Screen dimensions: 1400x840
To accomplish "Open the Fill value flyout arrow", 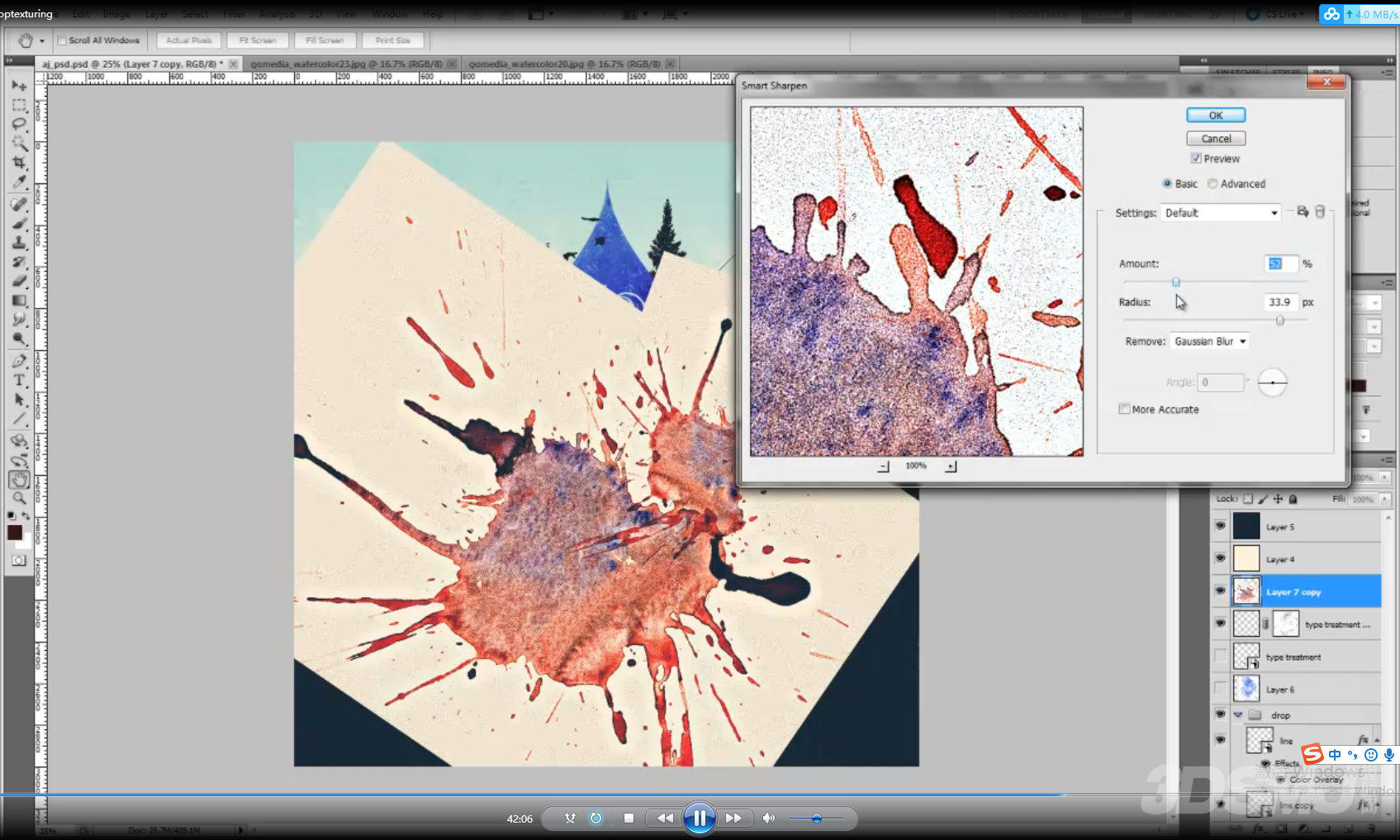I will tap(1385, 499).
